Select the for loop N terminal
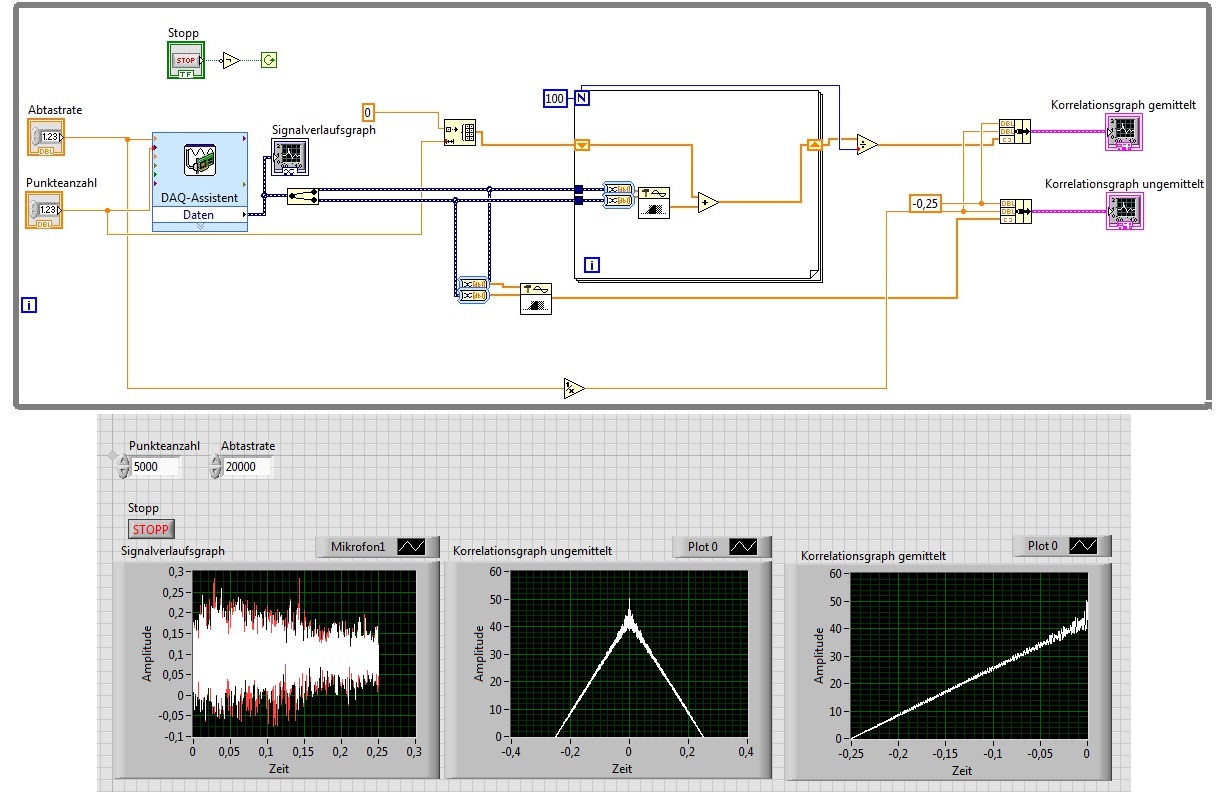Screen dimensions: 1221x792 (582, 98)
